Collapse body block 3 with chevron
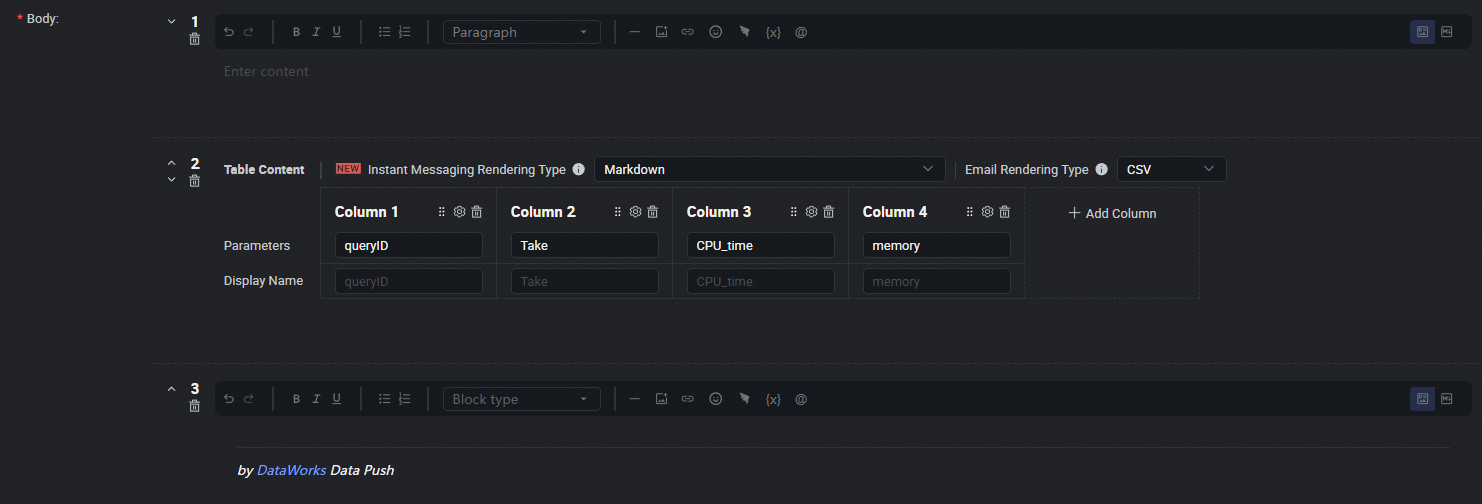The height and width of the screenshot is (504, 1482). coord(171,389)
